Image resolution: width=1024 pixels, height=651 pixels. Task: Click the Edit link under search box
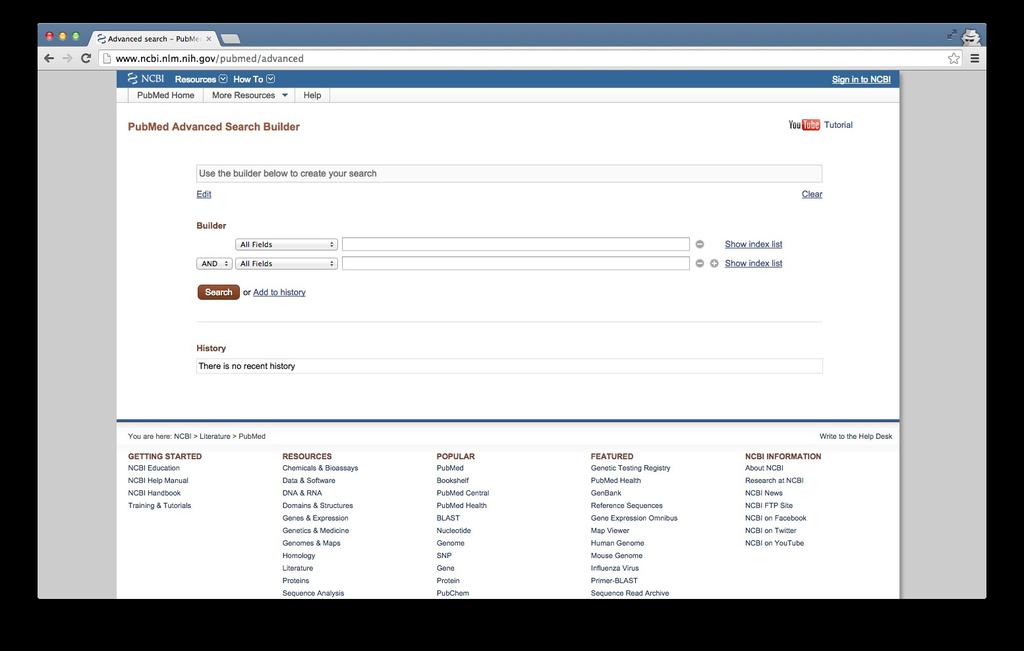204,194
